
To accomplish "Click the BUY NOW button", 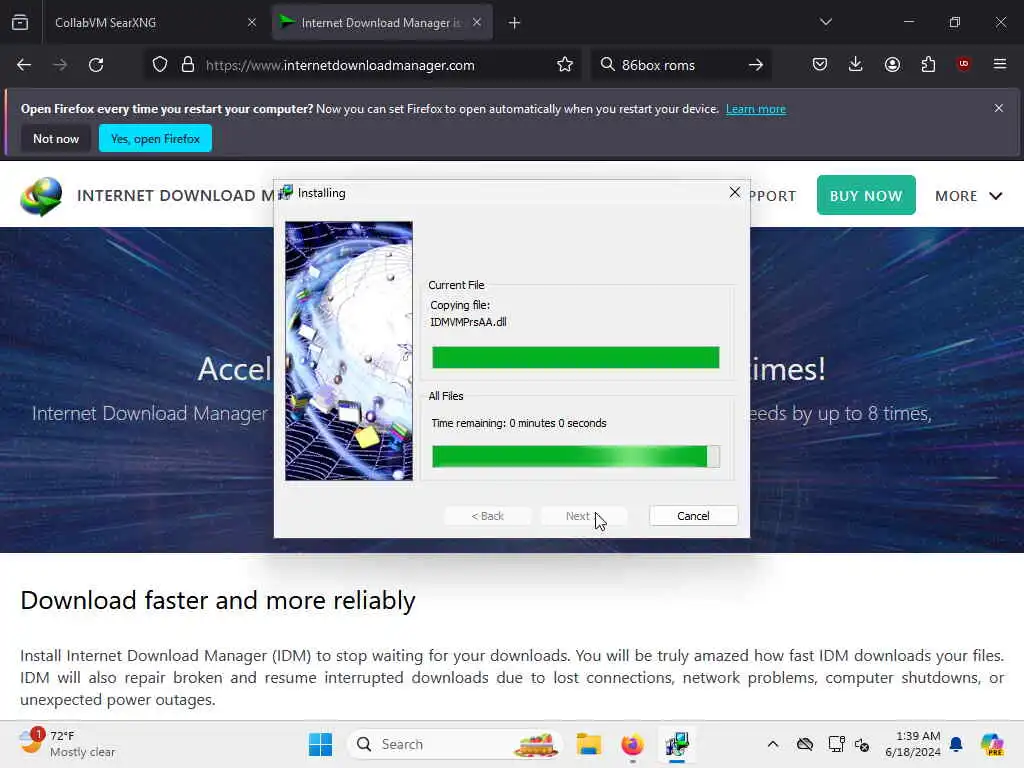I will (x=866, y=195).
